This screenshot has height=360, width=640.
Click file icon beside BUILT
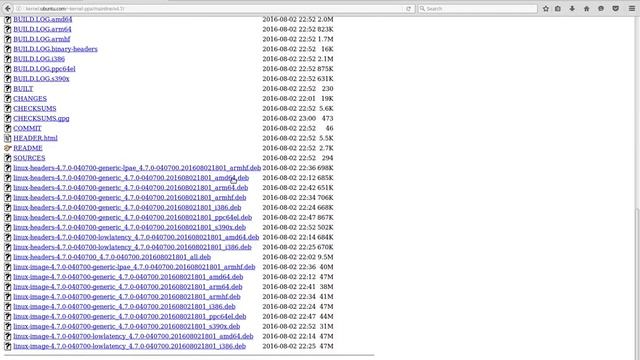coord(8,89)
